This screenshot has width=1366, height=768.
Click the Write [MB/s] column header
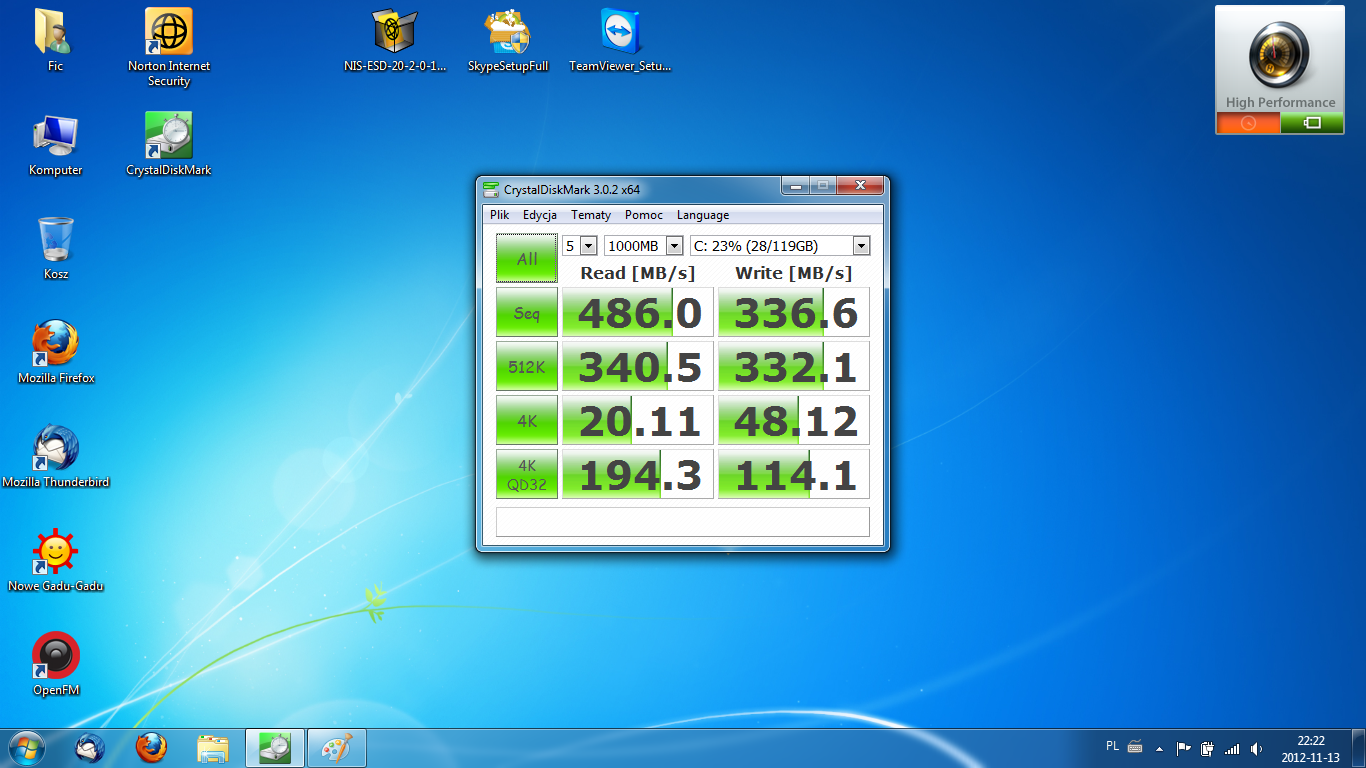[x=794, y=273]
